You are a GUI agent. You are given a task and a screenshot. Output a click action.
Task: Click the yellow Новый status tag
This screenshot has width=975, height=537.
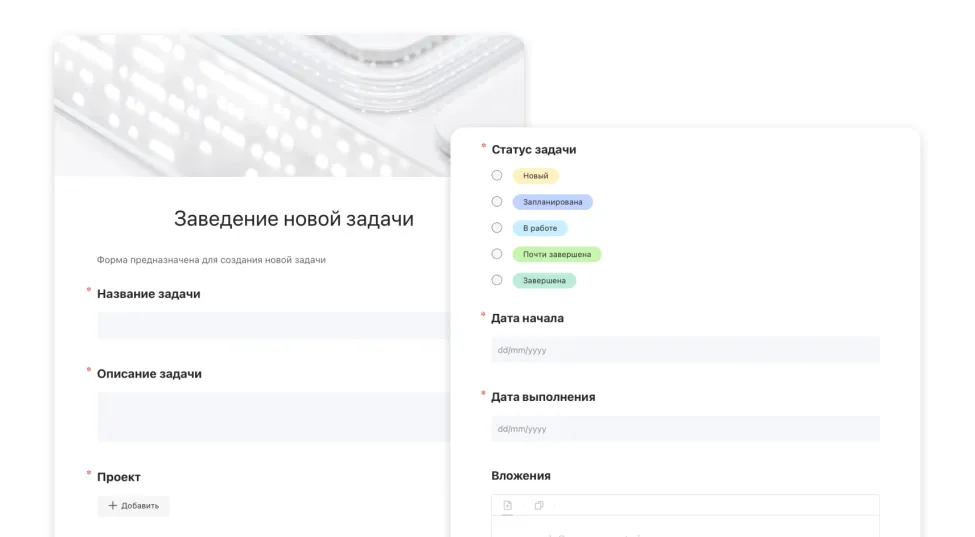(x=535, y=176)
